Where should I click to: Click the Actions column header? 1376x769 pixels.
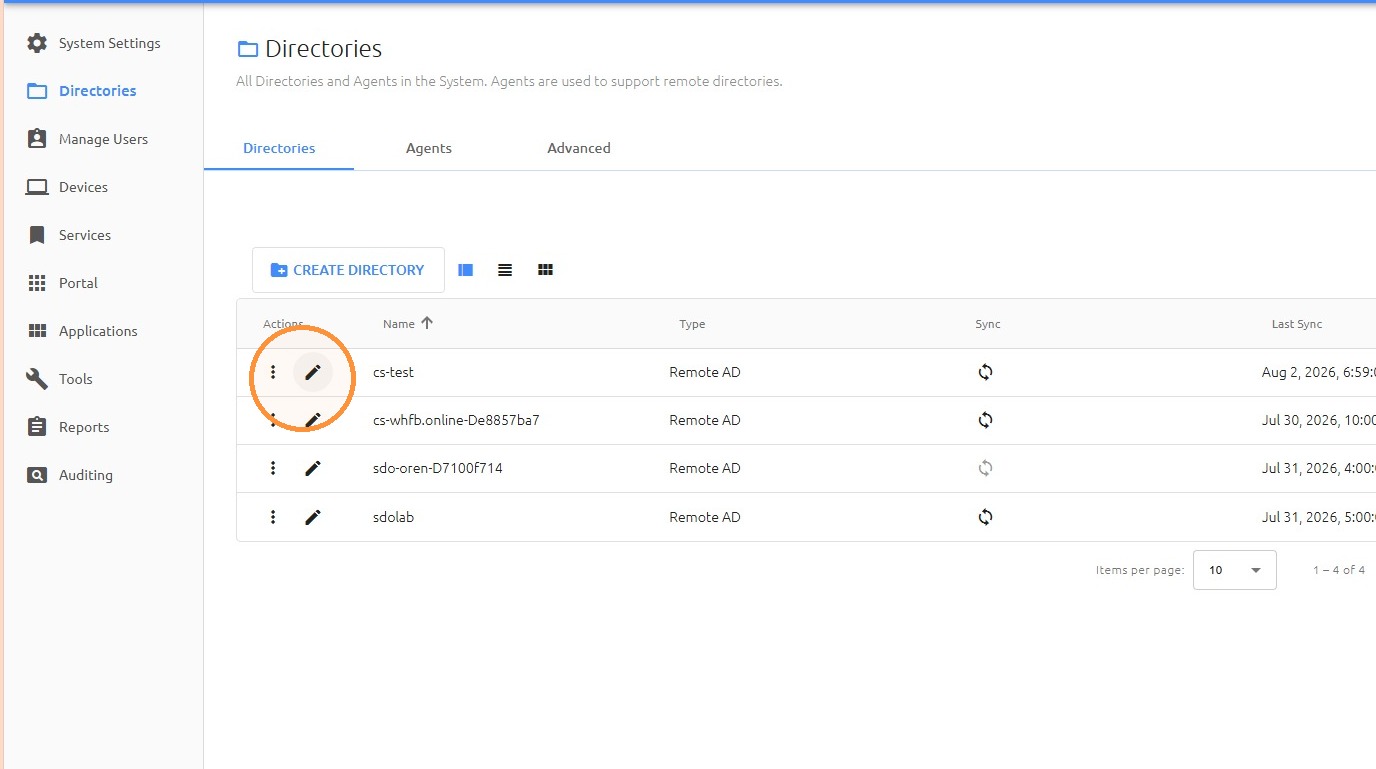pos(283,324)
